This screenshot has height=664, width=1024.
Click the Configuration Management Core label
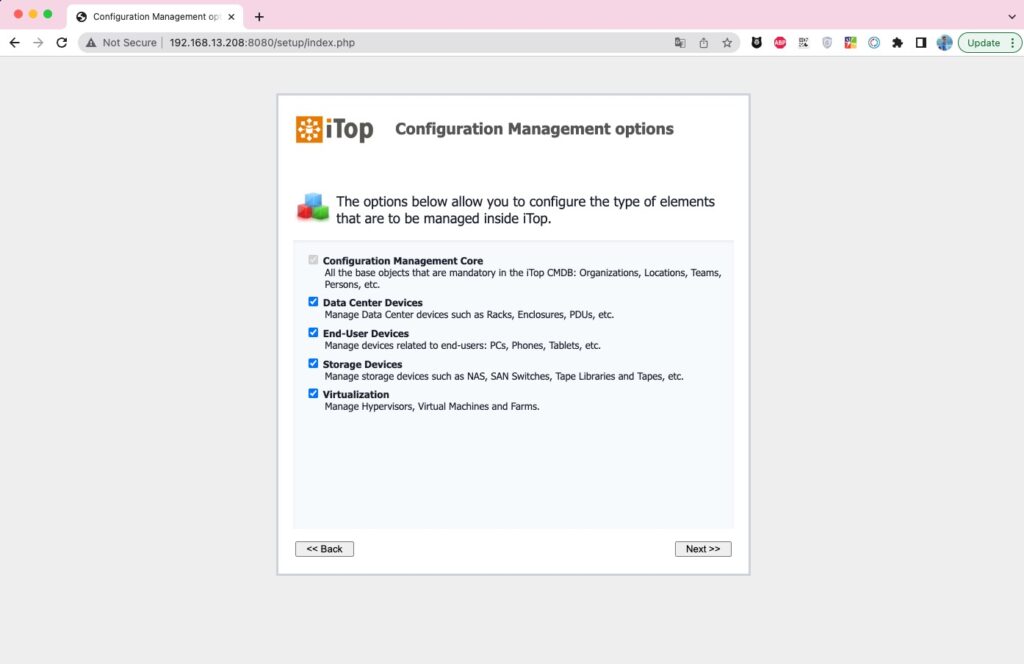[x=403, y=261]
